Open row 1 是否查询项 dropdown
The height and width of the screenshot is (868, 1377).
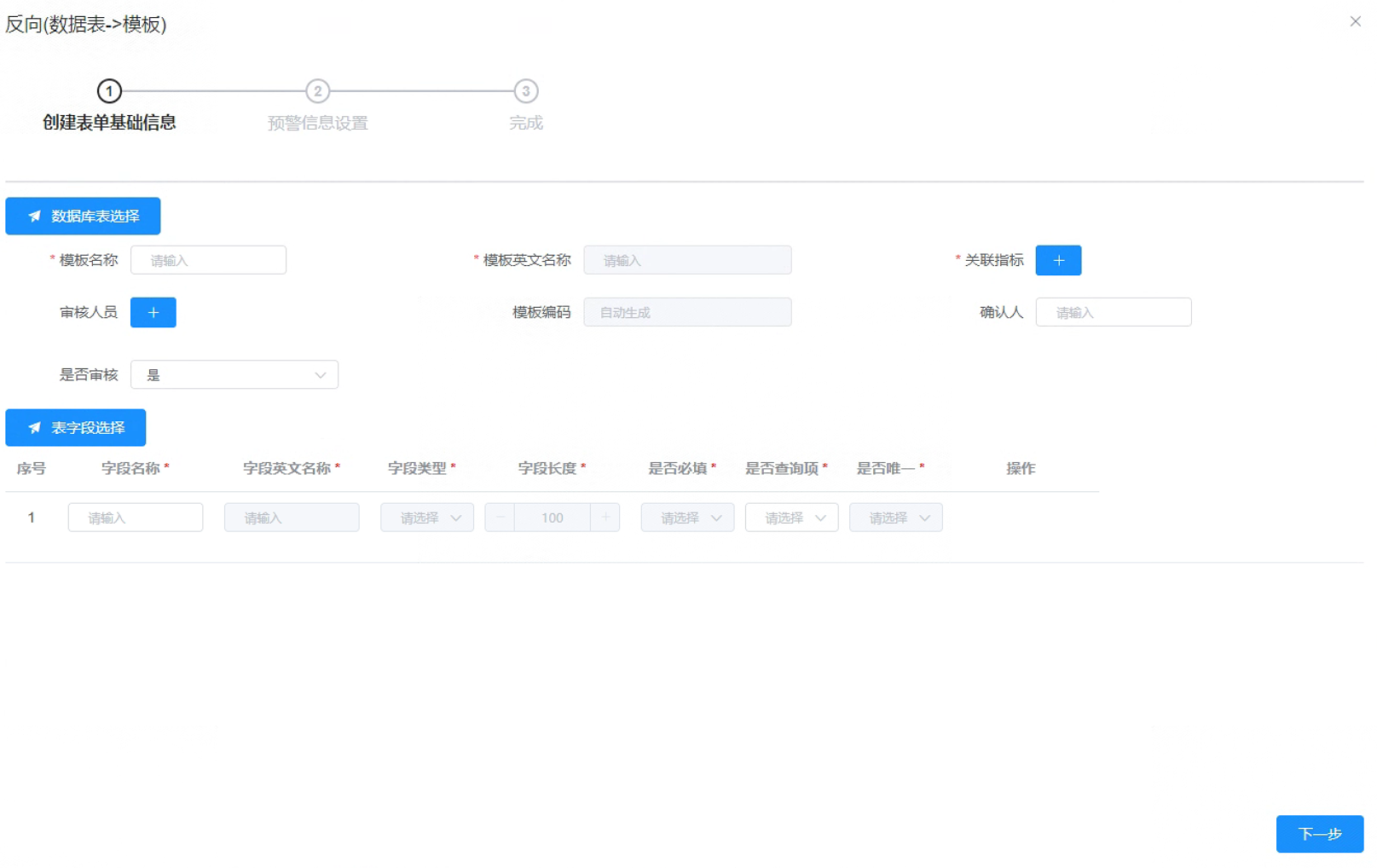[791, 518]
